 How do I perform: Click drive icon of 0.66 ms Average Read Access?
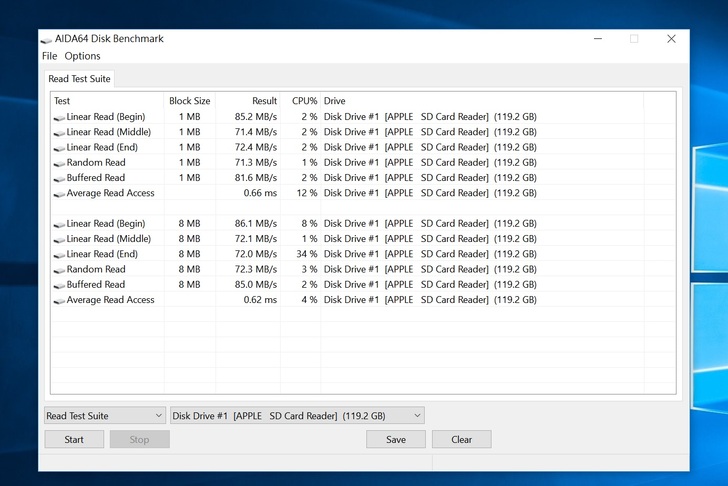[x=59, y=193]
